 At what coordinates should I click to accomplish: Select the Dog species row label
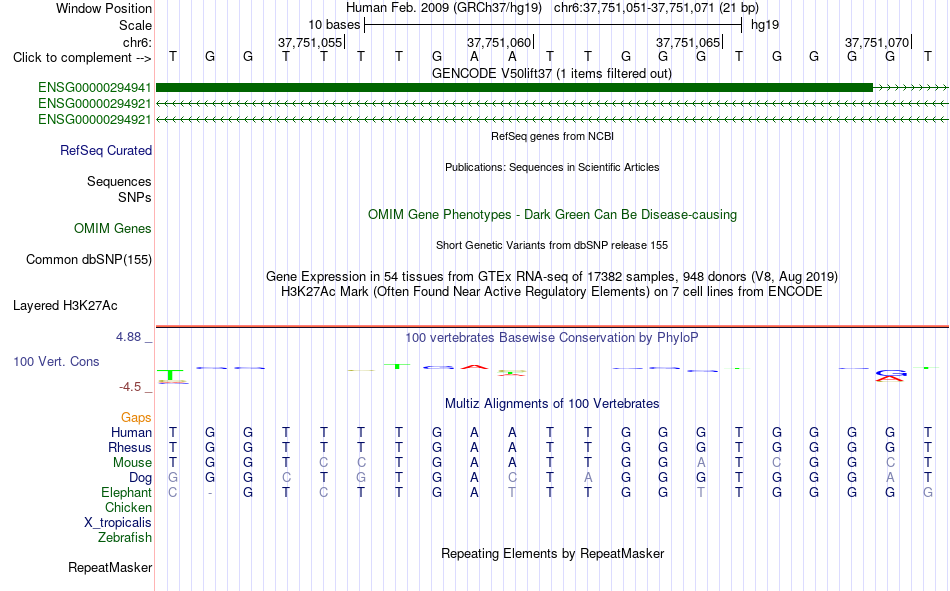click(140, 478)
